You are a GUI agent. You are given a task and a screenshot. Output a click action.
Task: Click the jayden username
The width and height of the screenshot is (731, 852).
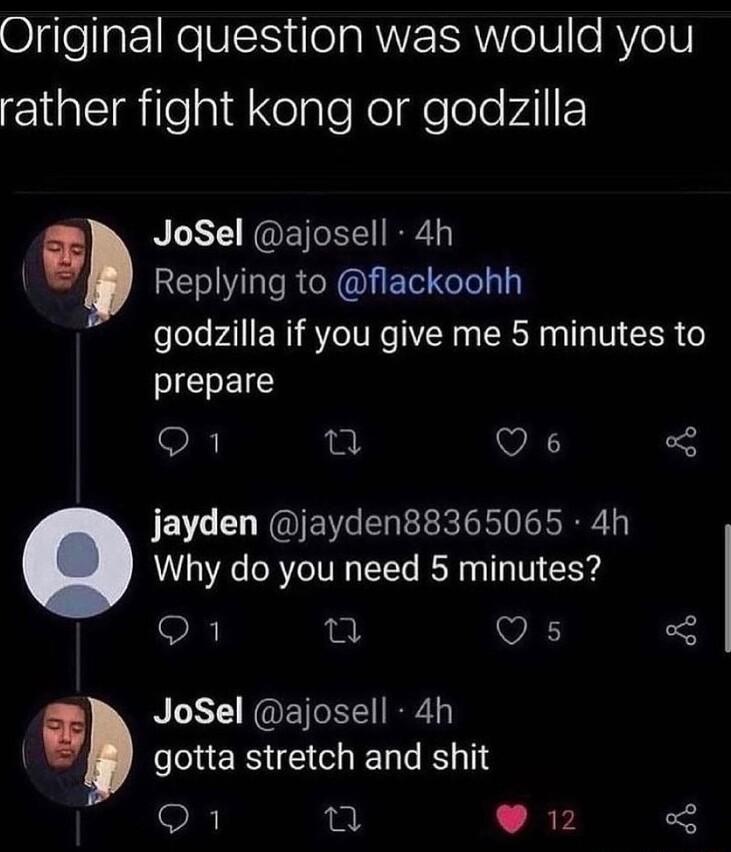205,523
